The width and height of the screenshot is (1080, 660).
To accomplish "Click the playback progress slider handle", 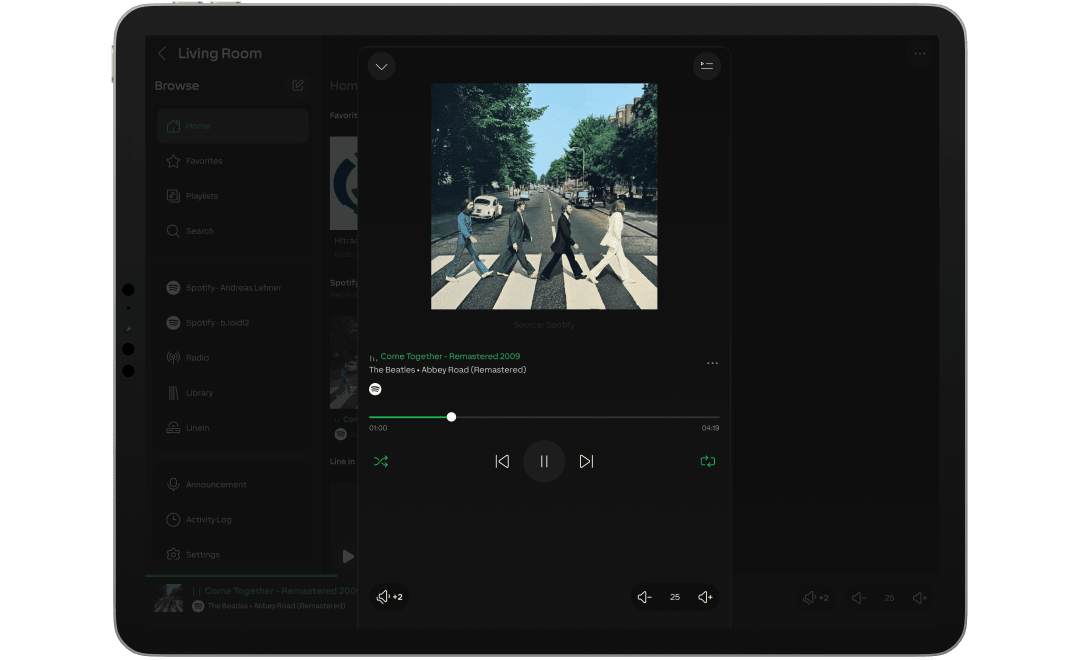I will pyautogui.click(x=451, y=417).
